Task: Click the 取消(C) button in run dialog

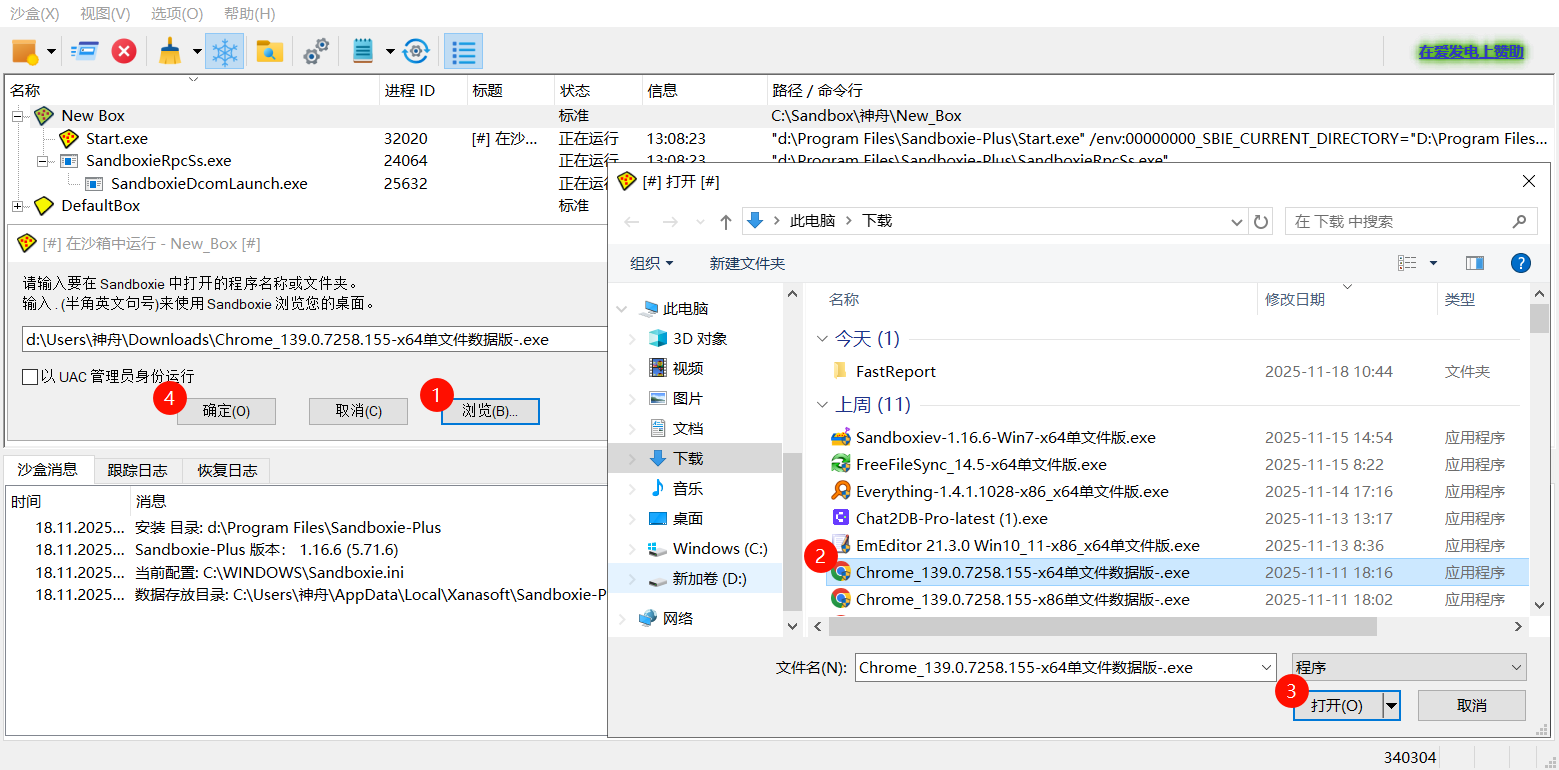Action: click(x=358, y=411)
